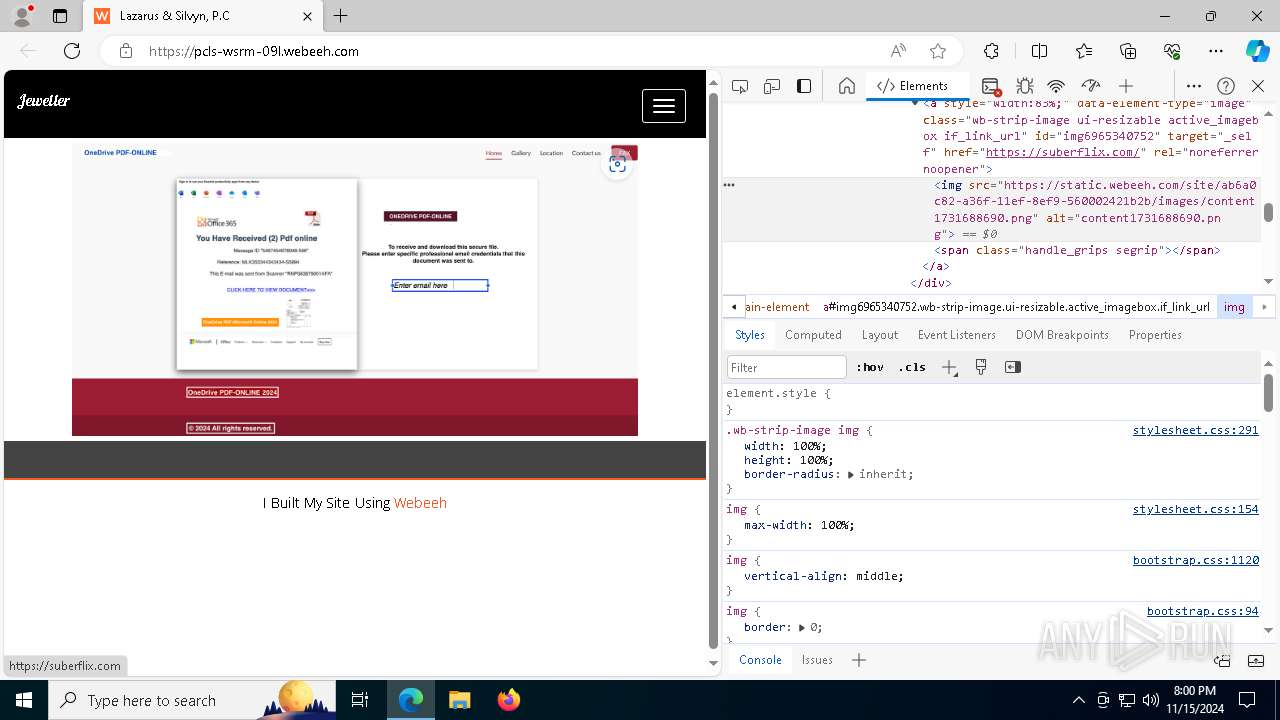Open tab actions menu icon

tap(60, 16)
